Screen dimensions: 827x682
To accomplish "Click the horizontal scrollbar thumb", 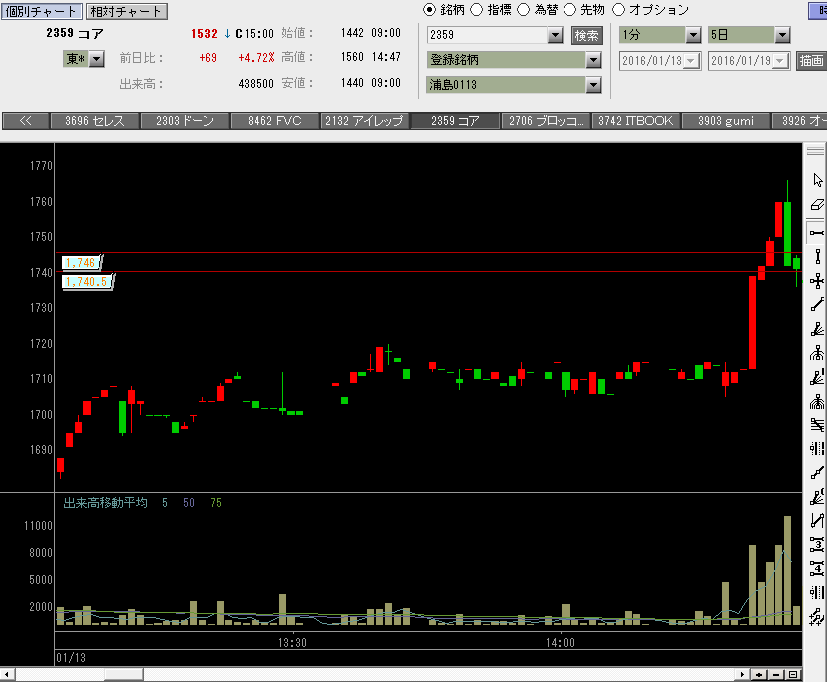I will point(123,675).
